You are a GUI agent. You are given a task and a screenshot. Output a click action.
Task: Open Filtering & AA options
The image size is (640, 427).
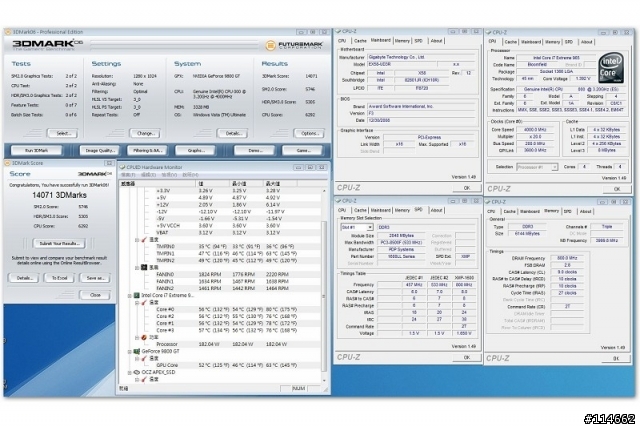[x=148, y=151]
